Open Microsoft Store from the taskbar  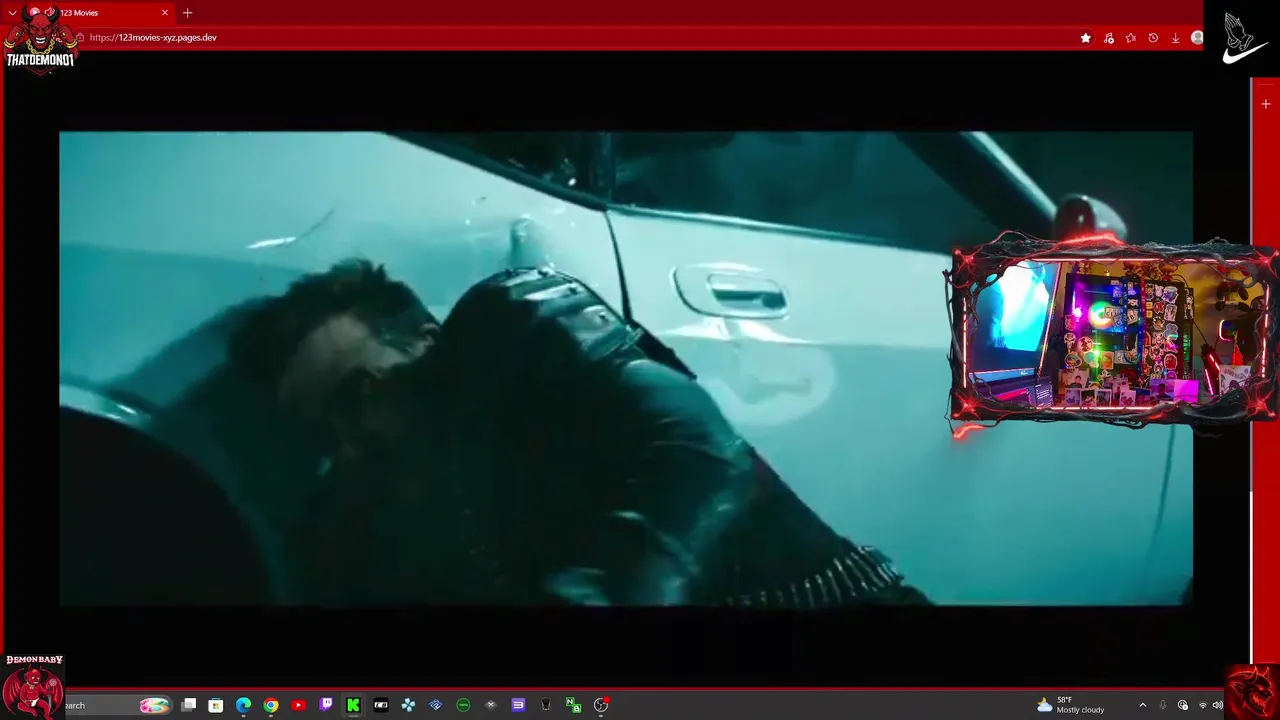coord(215,705)
